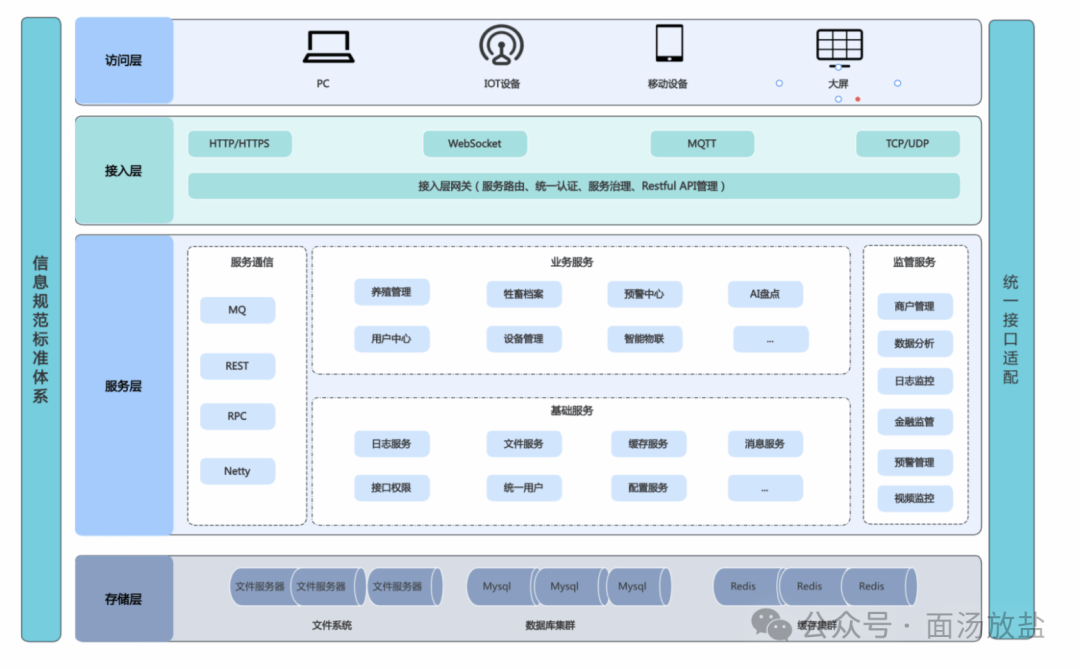Select the REST box
The image size is (1080, 669).
(238, 366)
